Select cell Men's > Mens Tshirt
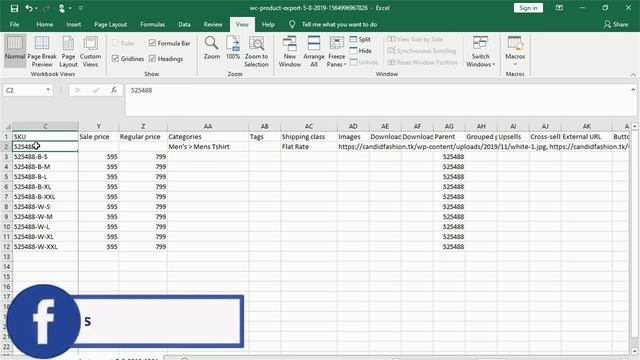Image resolution: width=640 pixels, height=360 pixels. tap(208, 147)
